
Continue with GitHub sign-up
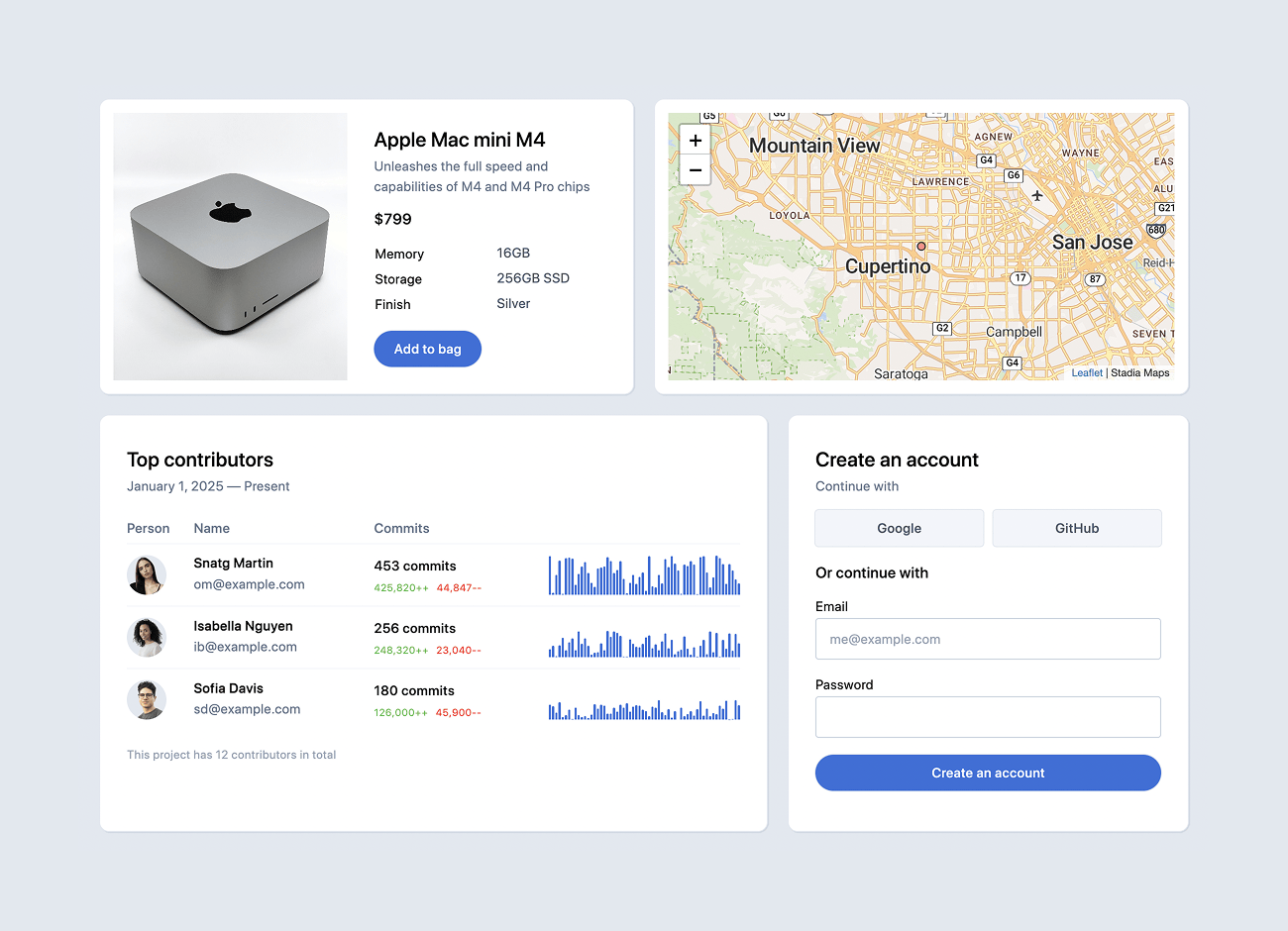[1076, 528]
